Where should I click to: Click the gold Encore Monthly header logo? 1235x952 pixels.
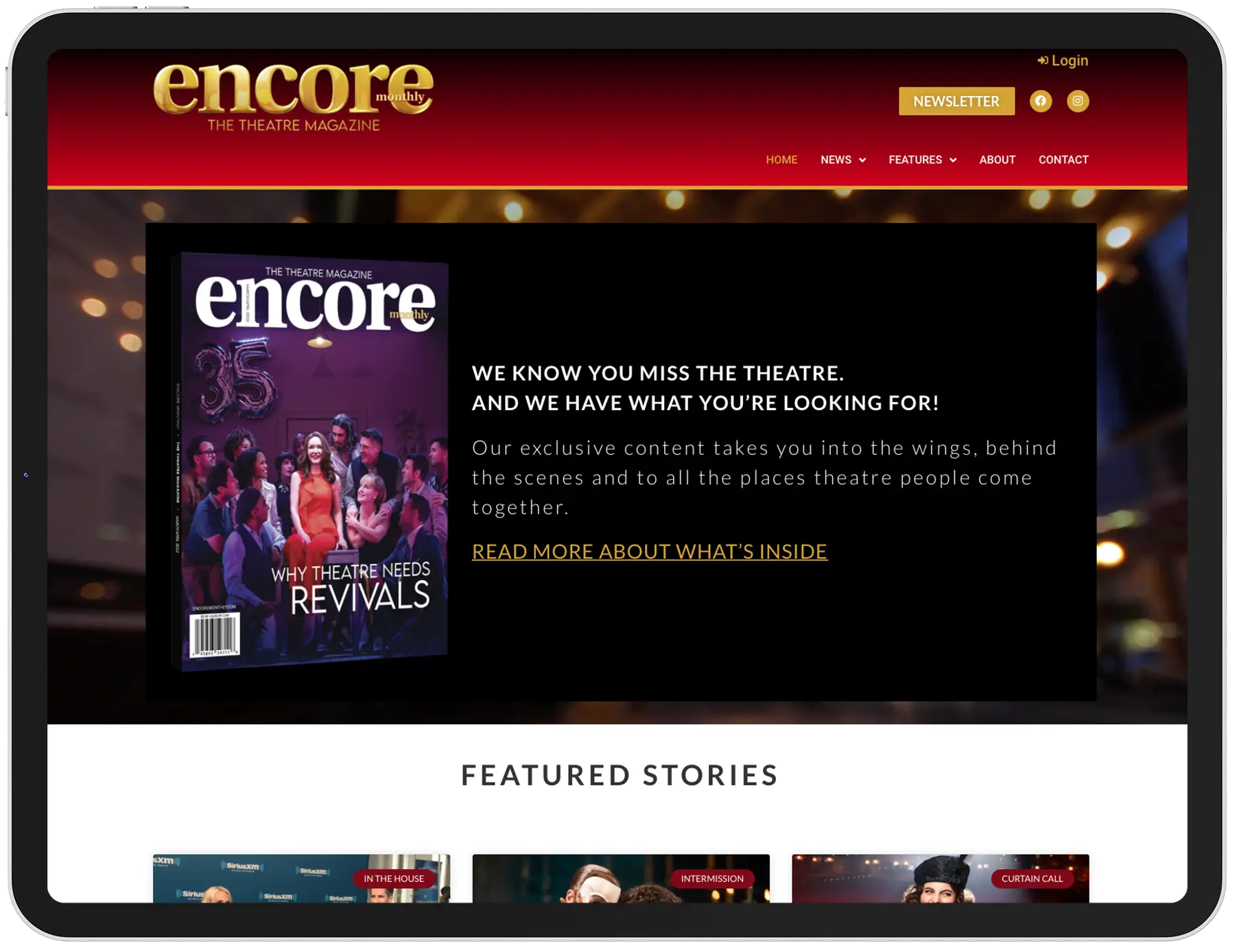coord(293,96)
